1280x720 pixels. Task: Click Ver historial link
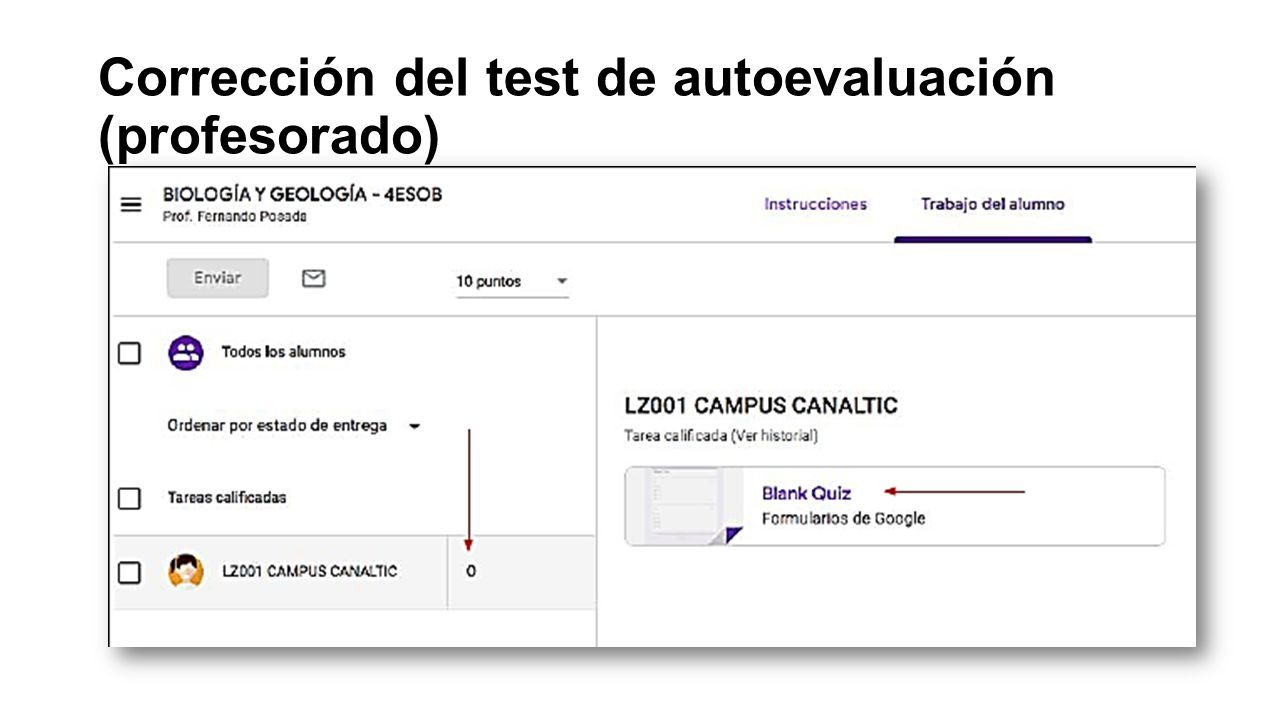click(x=775, y=436)
